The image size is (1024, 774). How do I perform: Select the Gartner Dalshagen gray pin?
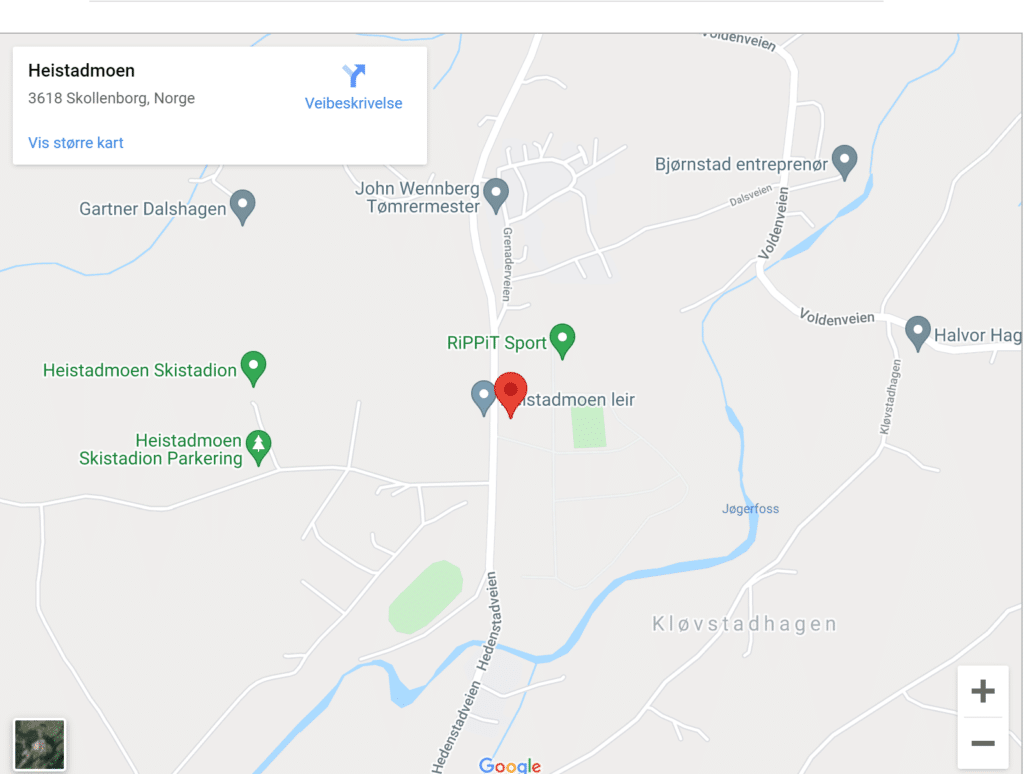tap(243, 207)
